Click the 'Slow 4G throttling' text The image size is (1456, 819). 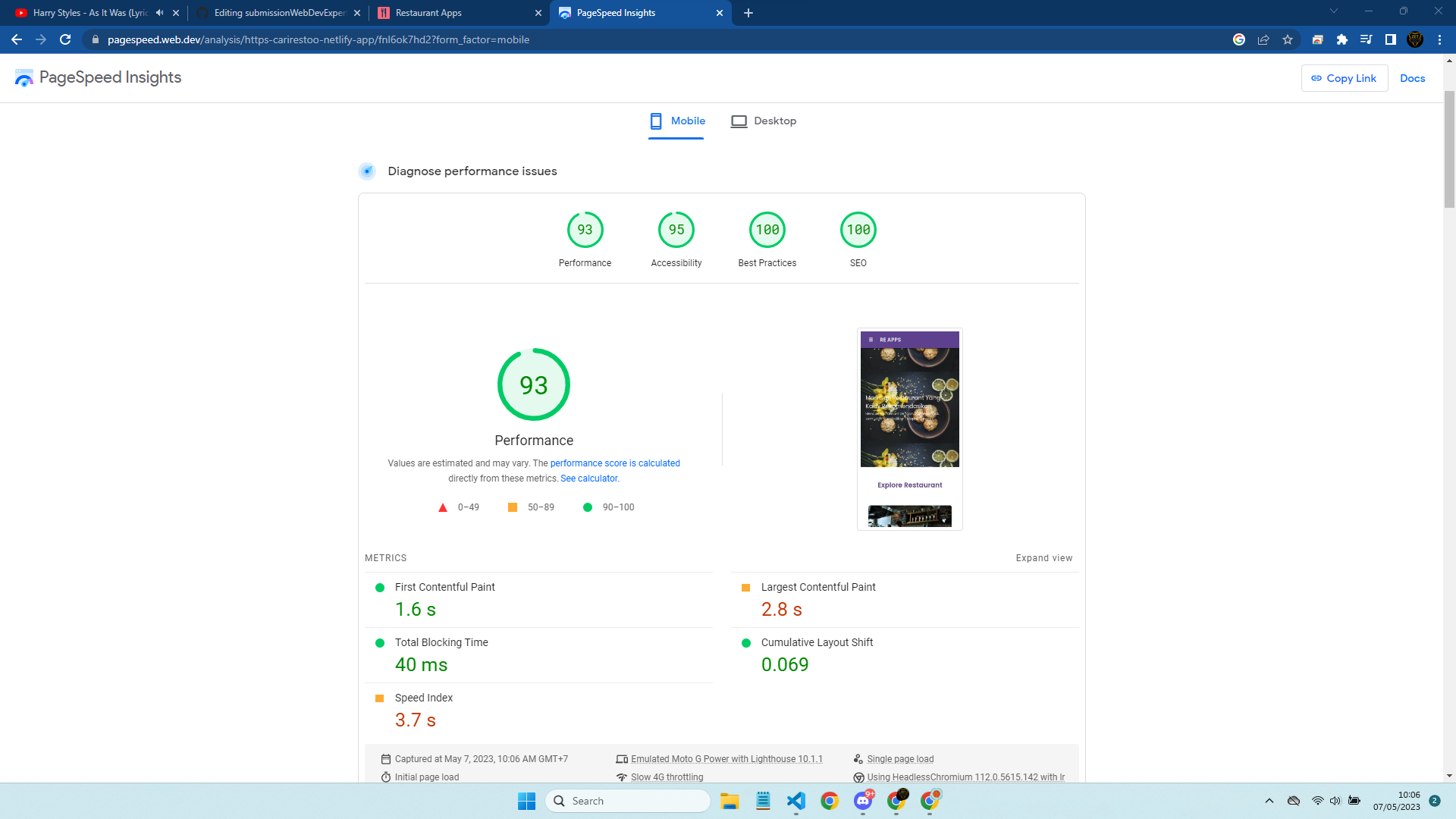point(667,777)
